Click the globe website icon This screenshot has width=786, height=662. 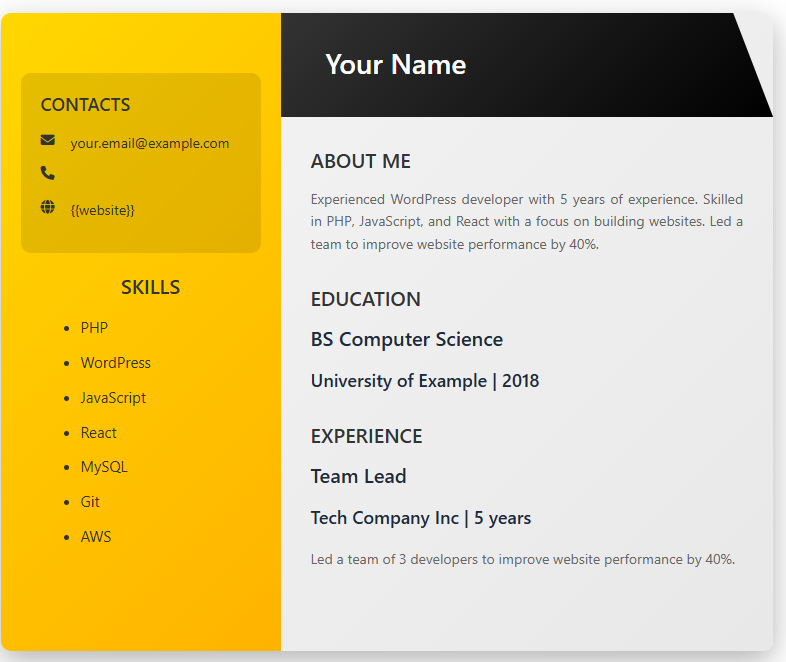click(48, 207)
